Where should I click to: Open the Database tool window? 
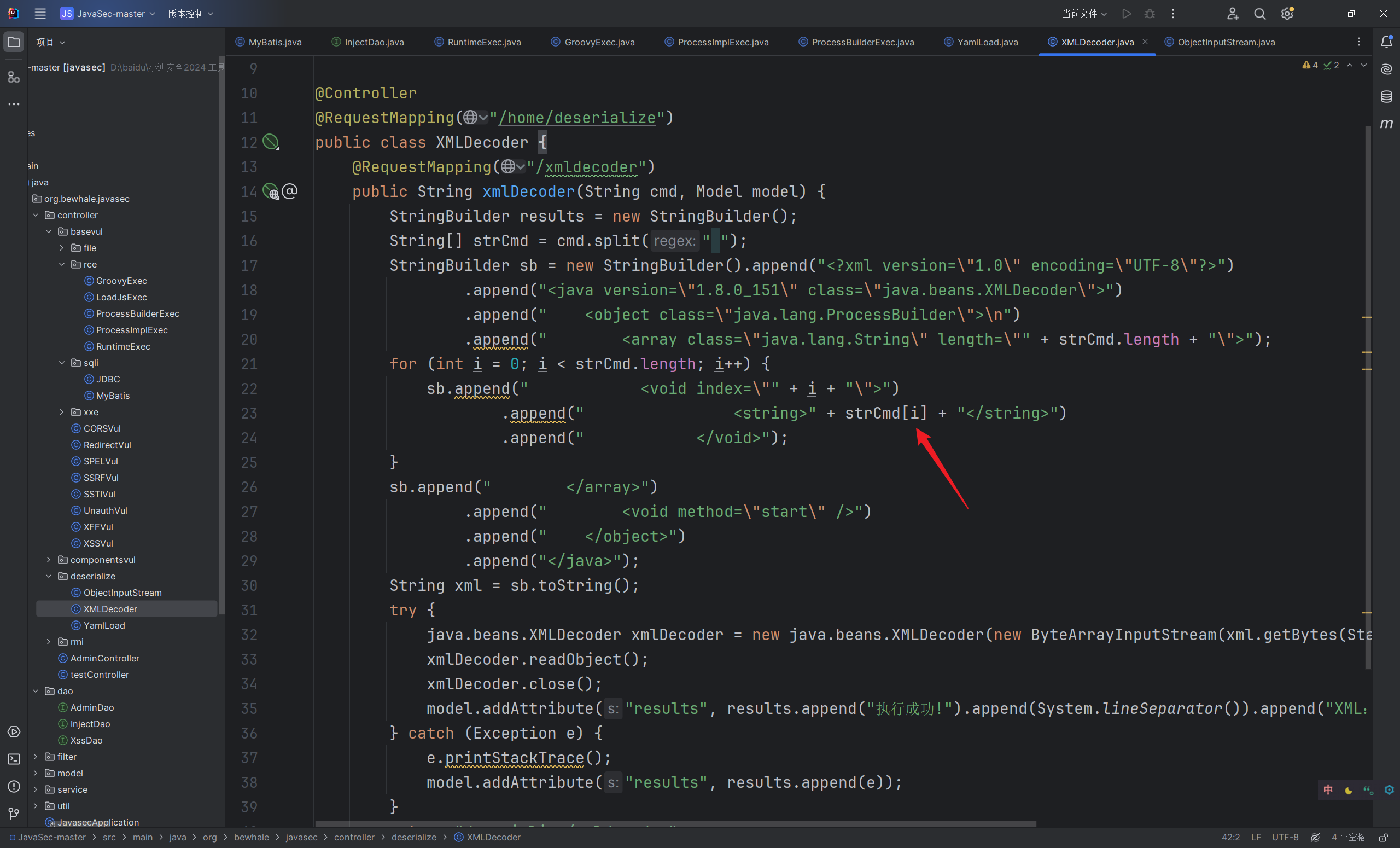(1386, 97)
